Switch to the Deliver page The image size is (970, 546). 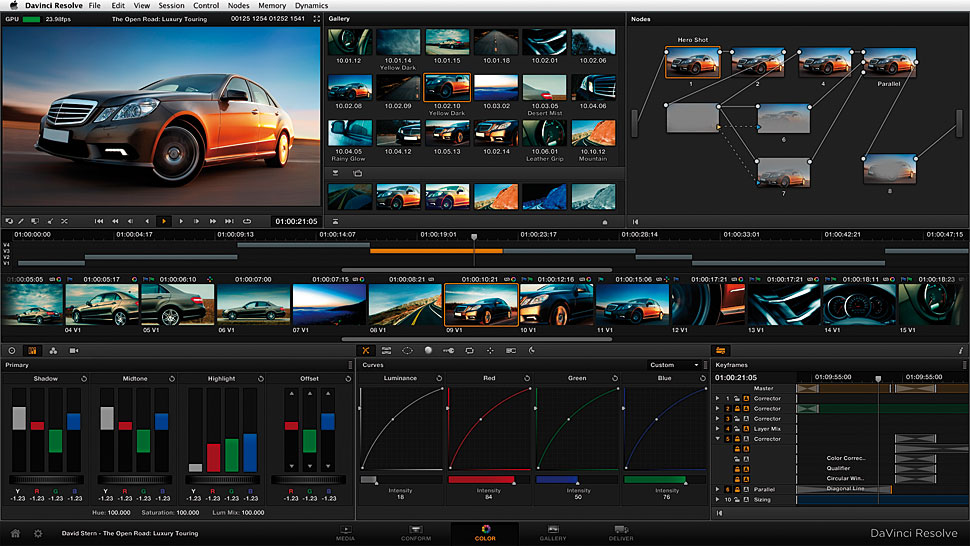(620, 533)
